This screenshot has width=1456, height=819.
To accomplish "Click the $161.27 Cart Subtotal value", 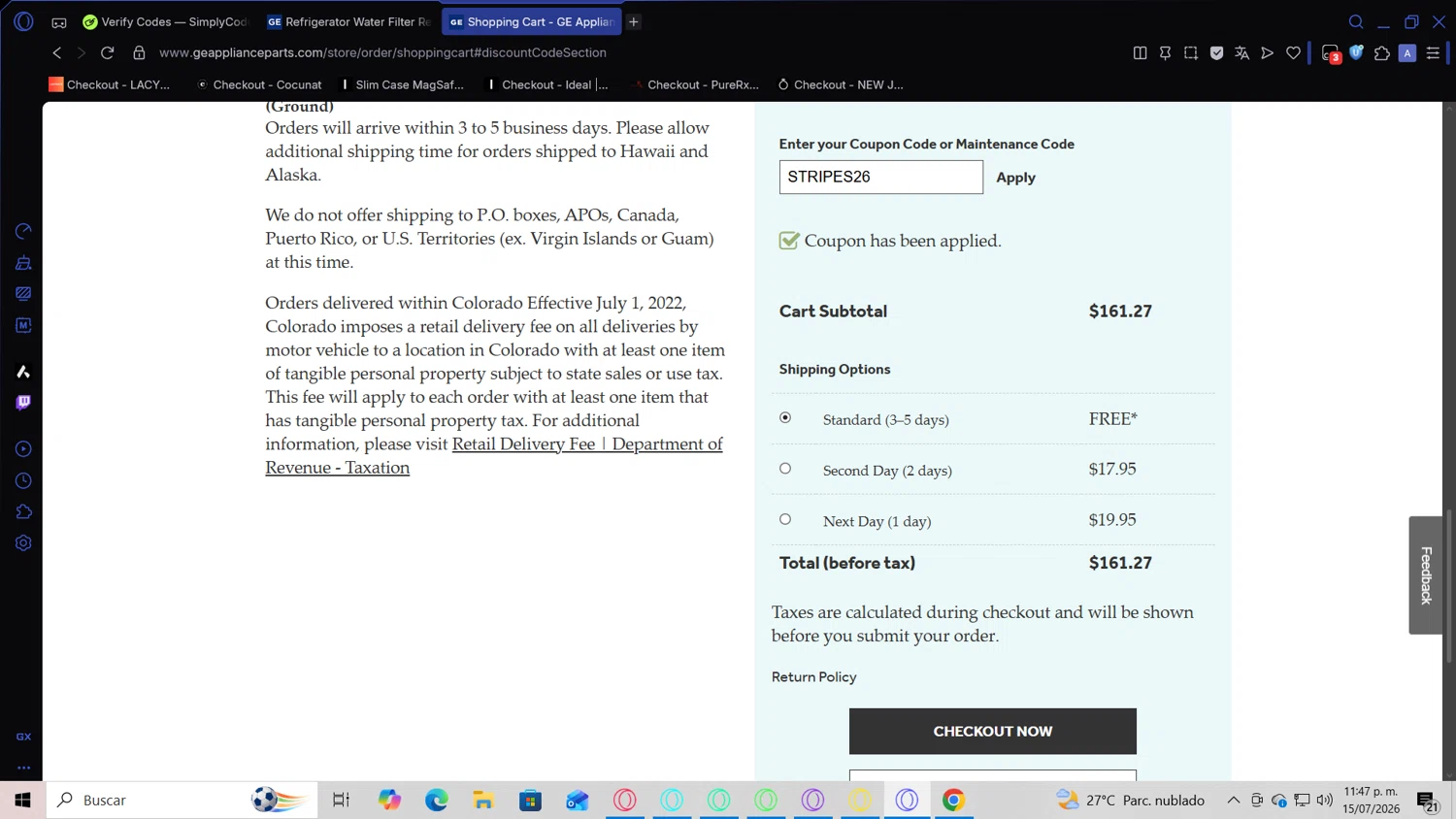I will tap(1120, 311).
